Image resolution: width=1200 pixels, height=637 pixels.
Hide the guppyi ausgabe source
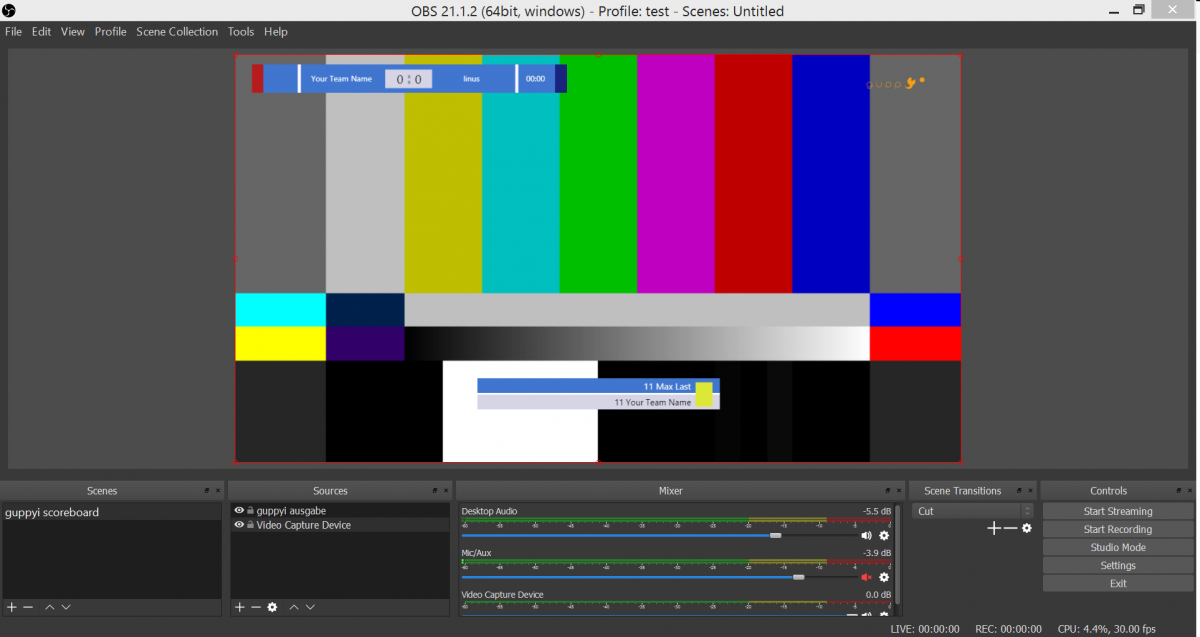(x=239, y=510)
